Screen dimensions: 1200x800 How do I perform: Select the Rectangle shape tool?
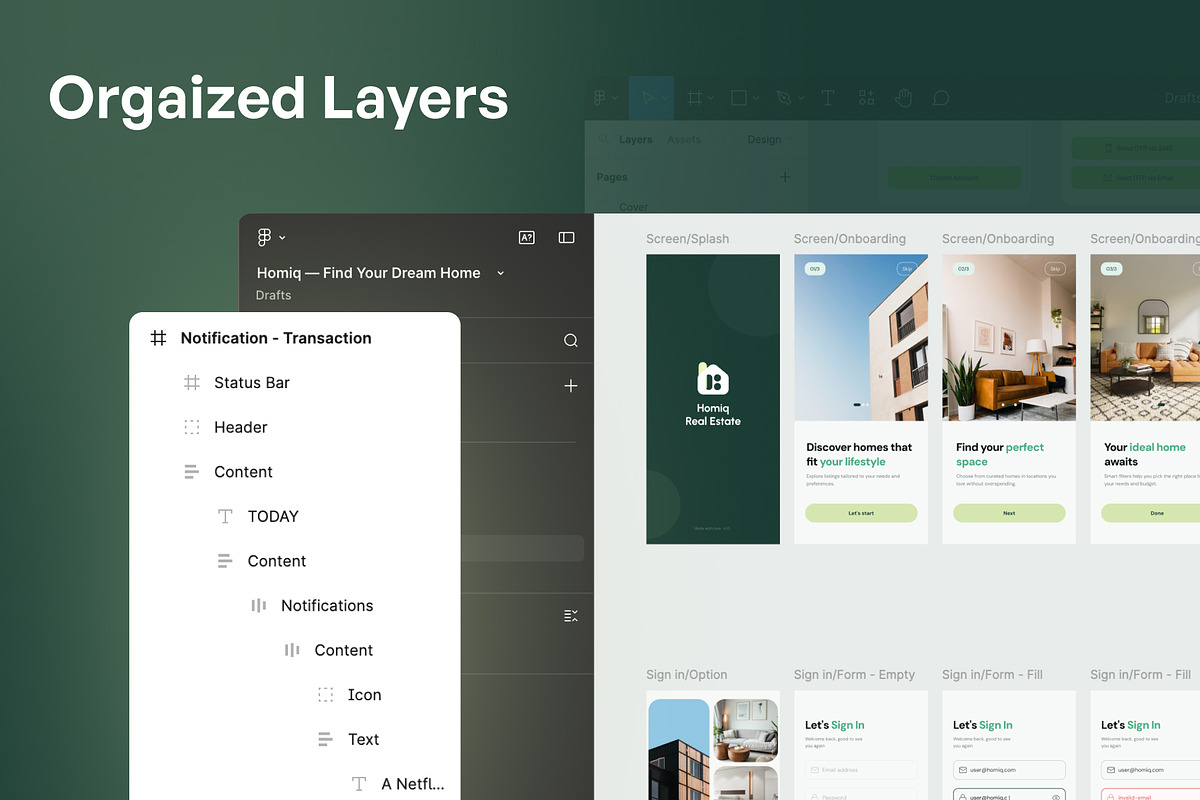coord(739,98)
